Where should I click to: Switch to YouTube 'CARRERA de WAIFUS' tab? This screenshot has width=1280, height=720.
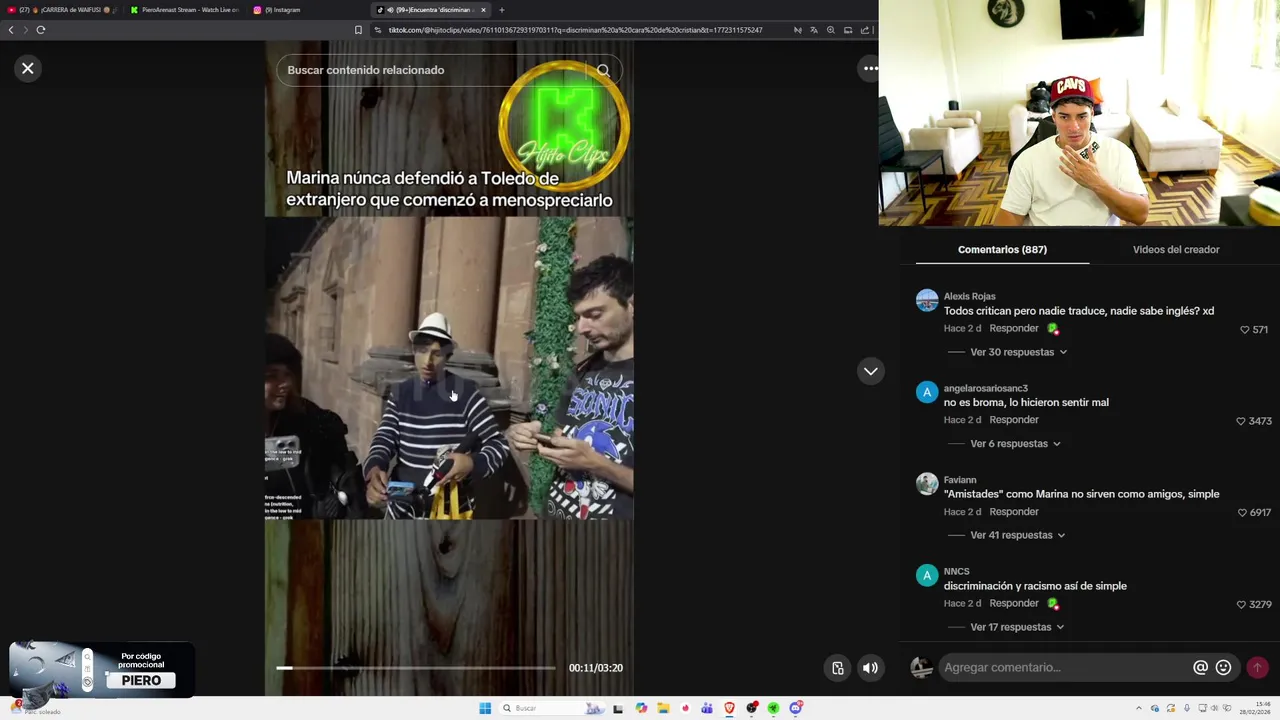(x=62, y=10)
